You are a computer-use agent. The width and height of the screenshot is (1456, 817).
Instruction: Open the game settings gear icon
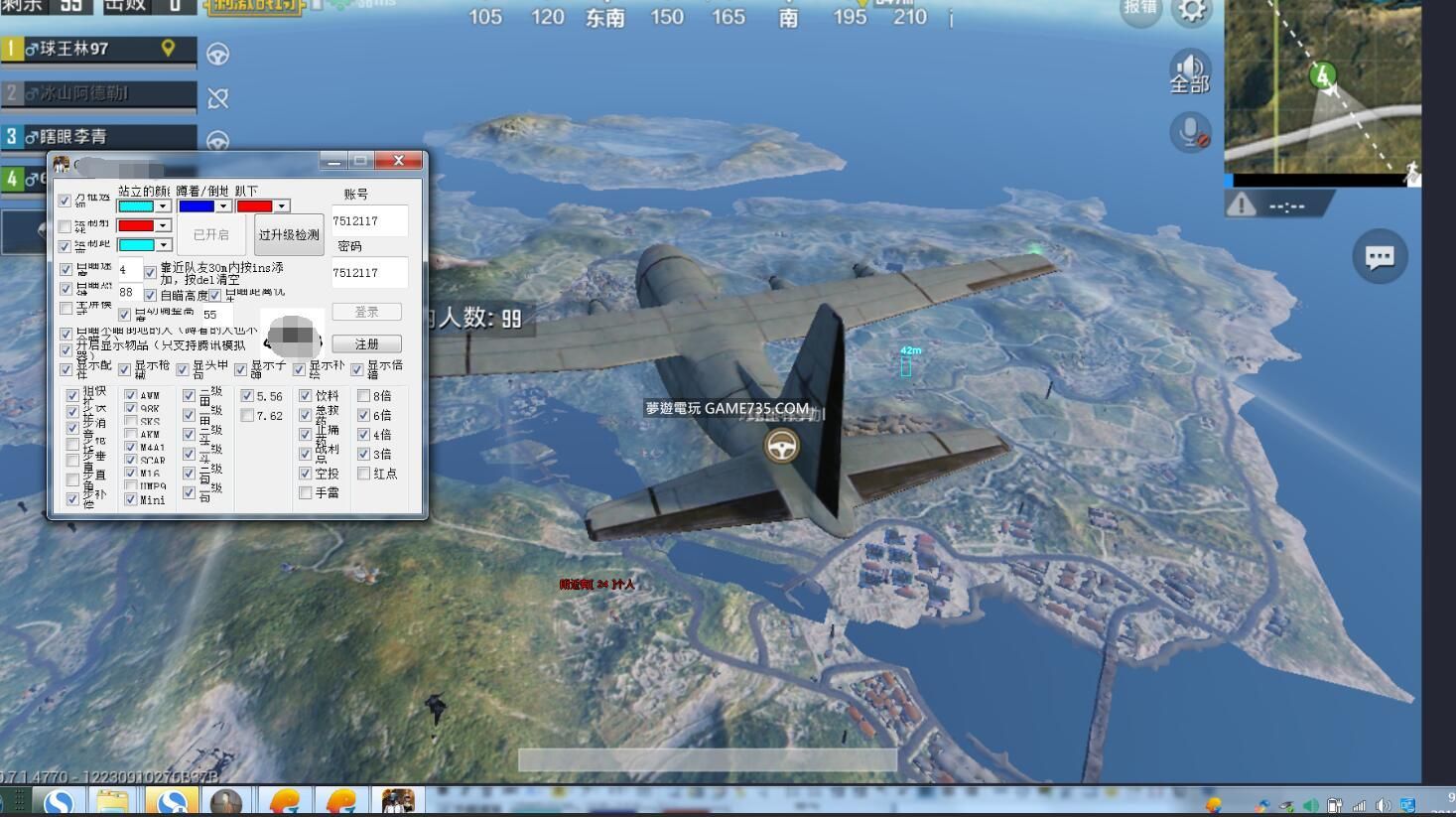tap(1192, 11)
